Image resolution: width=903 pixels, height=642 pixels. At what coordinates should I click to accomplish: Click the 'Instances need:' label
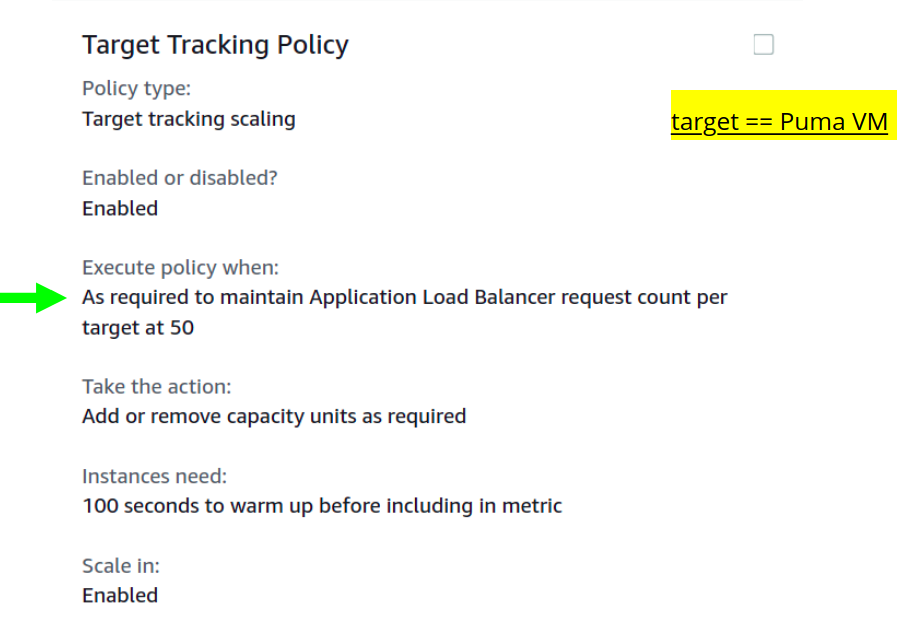point(154,476)
